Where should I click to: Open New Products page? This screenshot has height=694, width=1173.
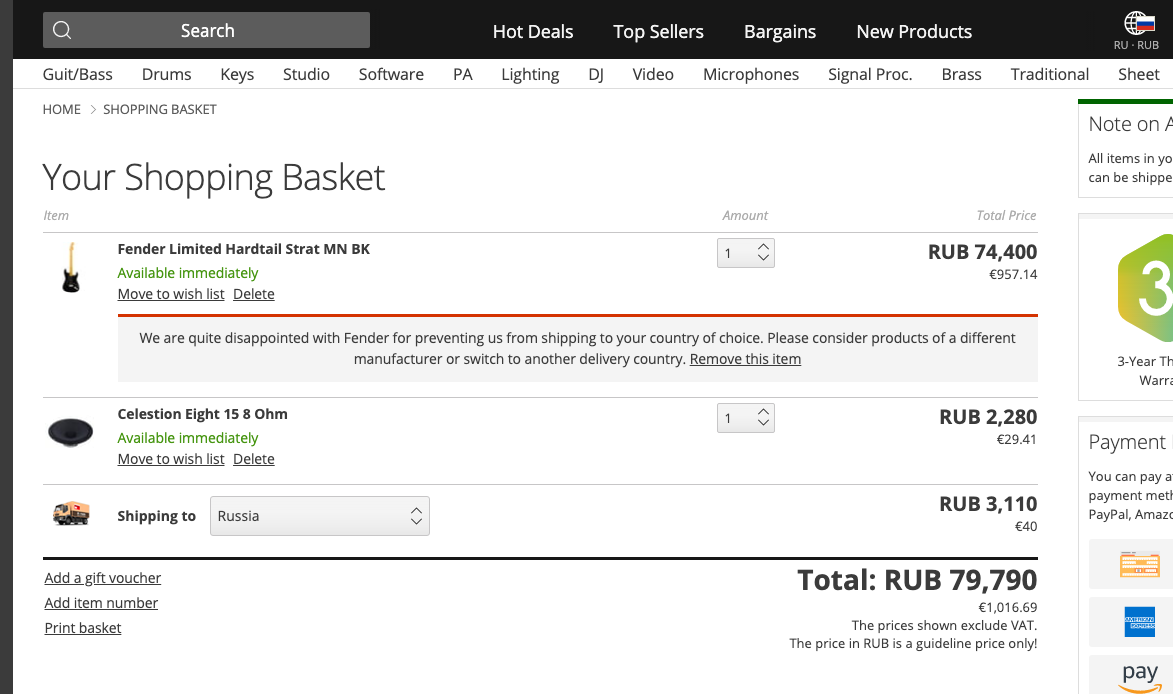click(914, 31)
